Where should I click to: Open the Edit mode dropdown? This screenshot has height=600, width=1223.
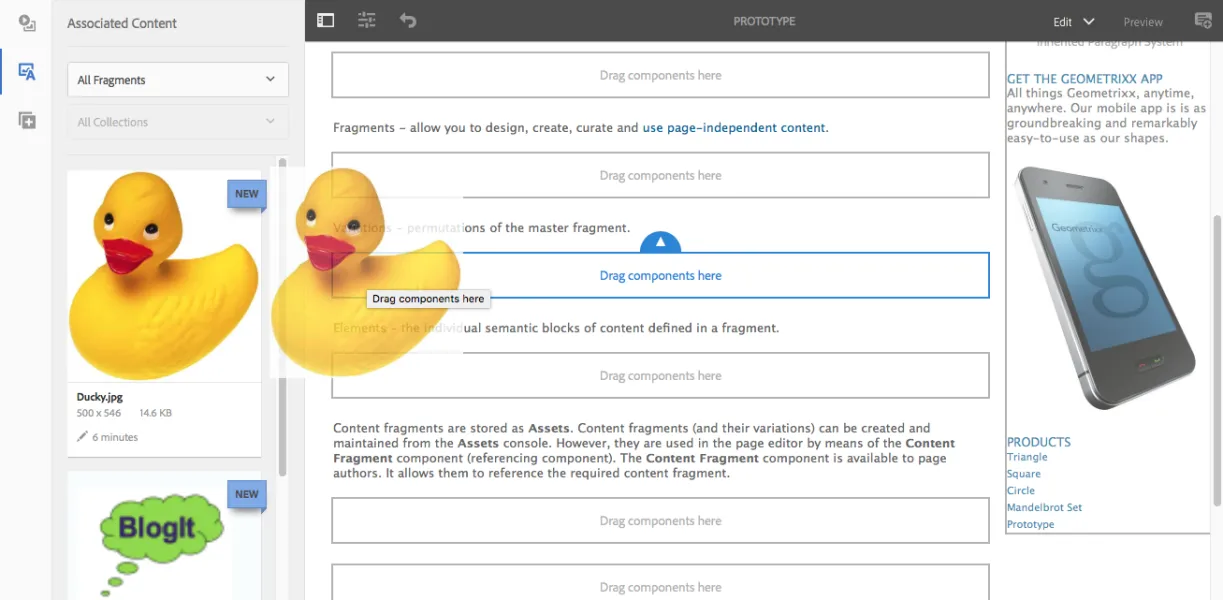(x=1074, y=21)
